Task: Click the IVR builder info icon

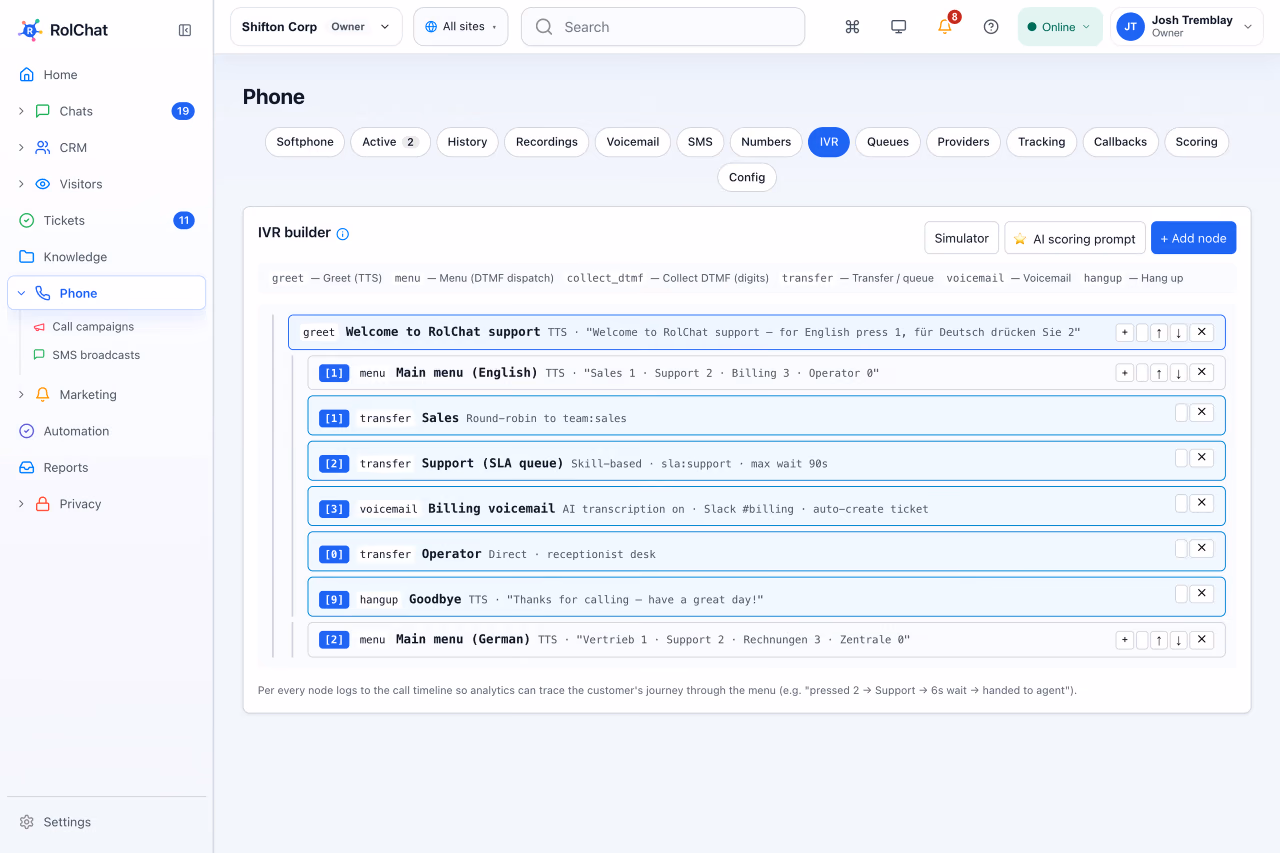Action: pyautogui.click(x=343, y=234)
